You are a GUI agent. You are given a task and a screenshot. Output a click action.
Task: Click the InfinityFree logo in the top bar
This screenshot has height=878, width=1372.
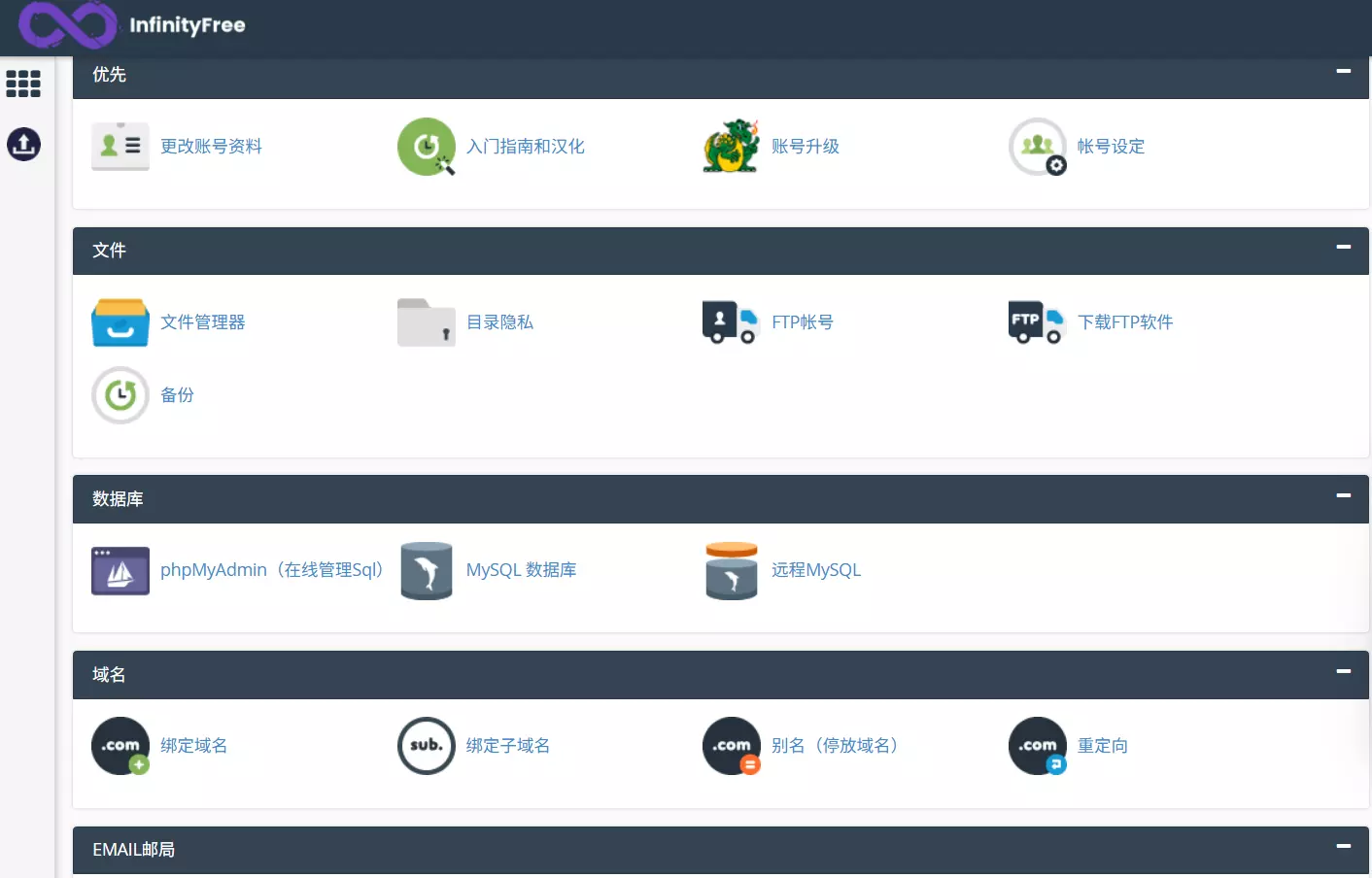click(131, 26)
